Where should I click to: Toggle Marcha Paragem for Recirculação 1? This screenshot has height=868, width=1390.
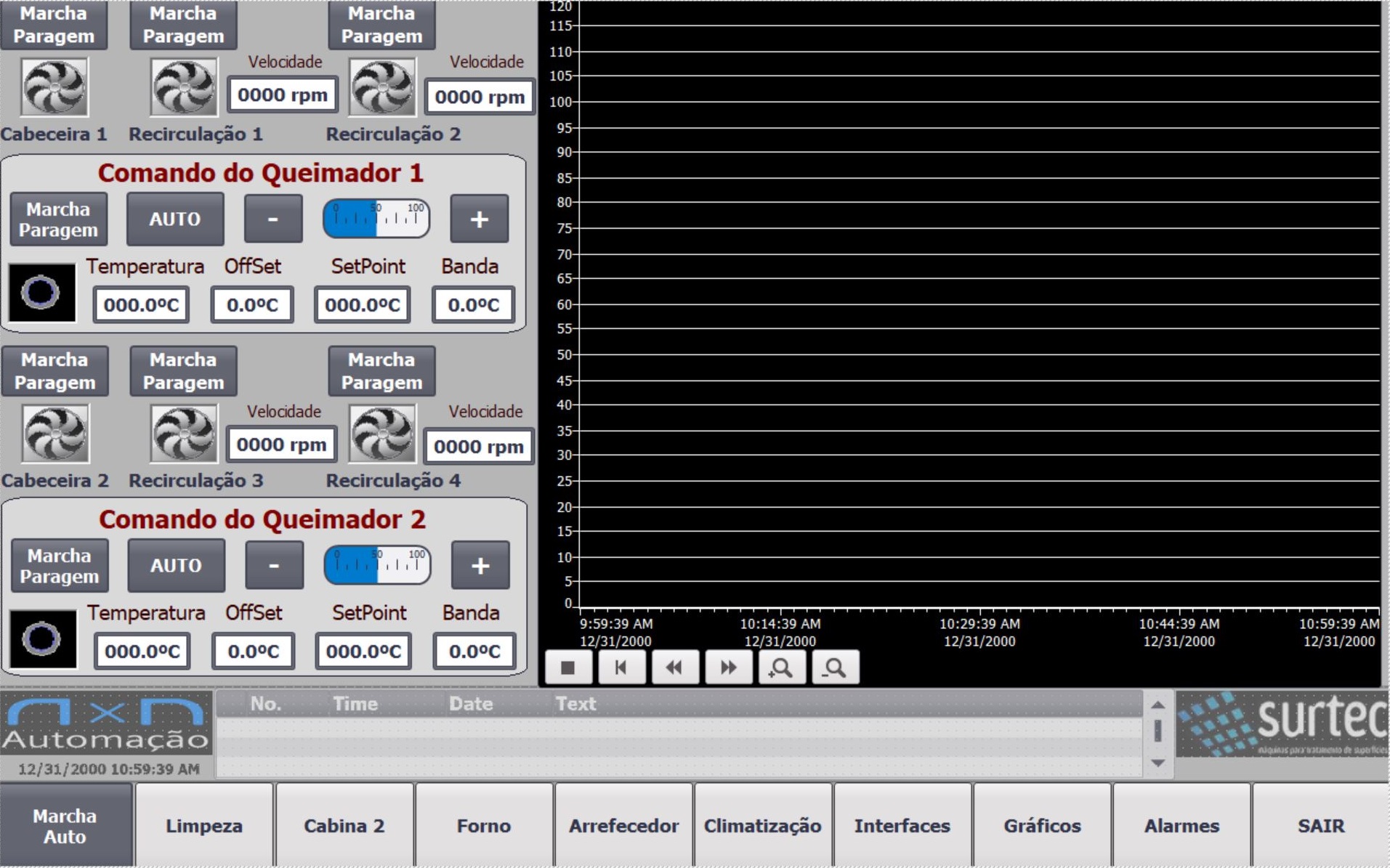[x=183, y=25]
